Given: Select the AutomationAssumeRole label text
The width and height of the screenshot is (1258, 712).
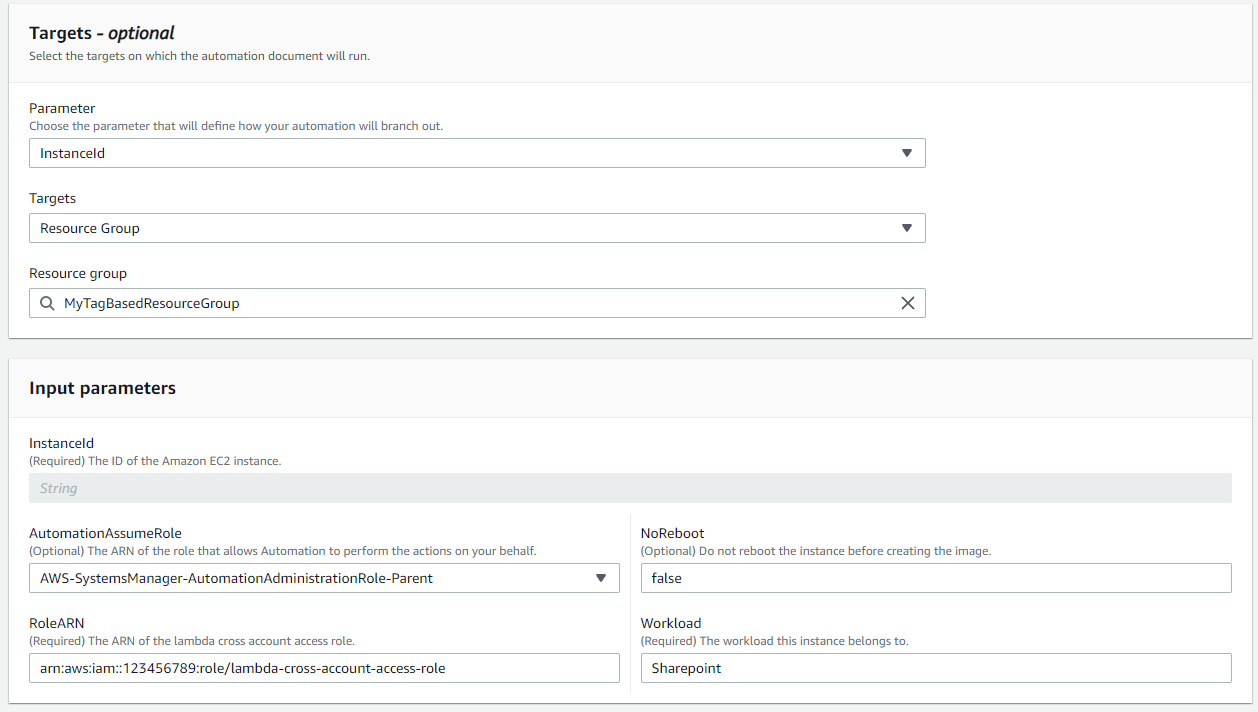Looking at the screenshot, I should click(x=104, y=533).
